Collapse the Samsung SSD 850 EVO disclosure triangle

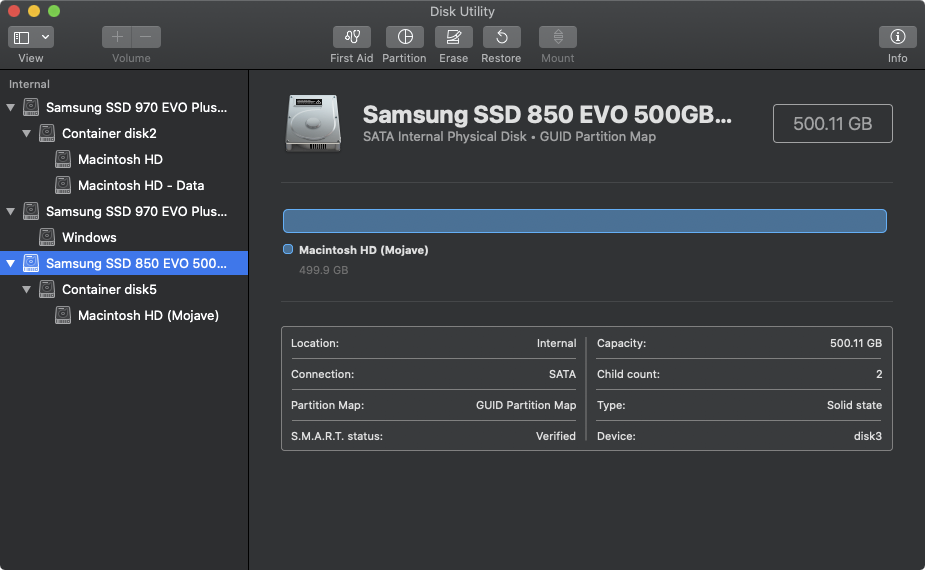pos(11,263)
